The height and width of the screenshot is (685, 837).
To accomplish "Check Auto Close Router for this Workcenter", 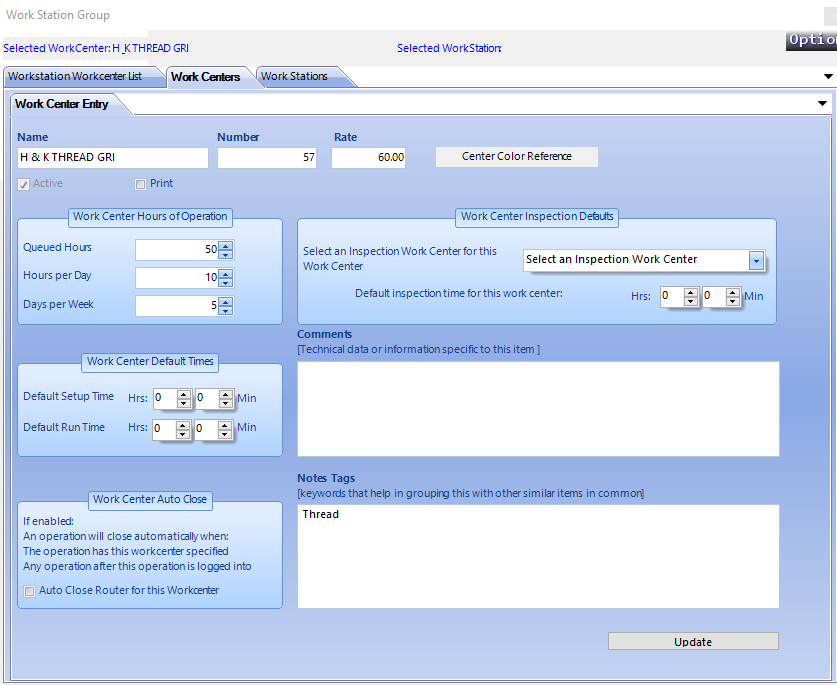I will 30,591.
